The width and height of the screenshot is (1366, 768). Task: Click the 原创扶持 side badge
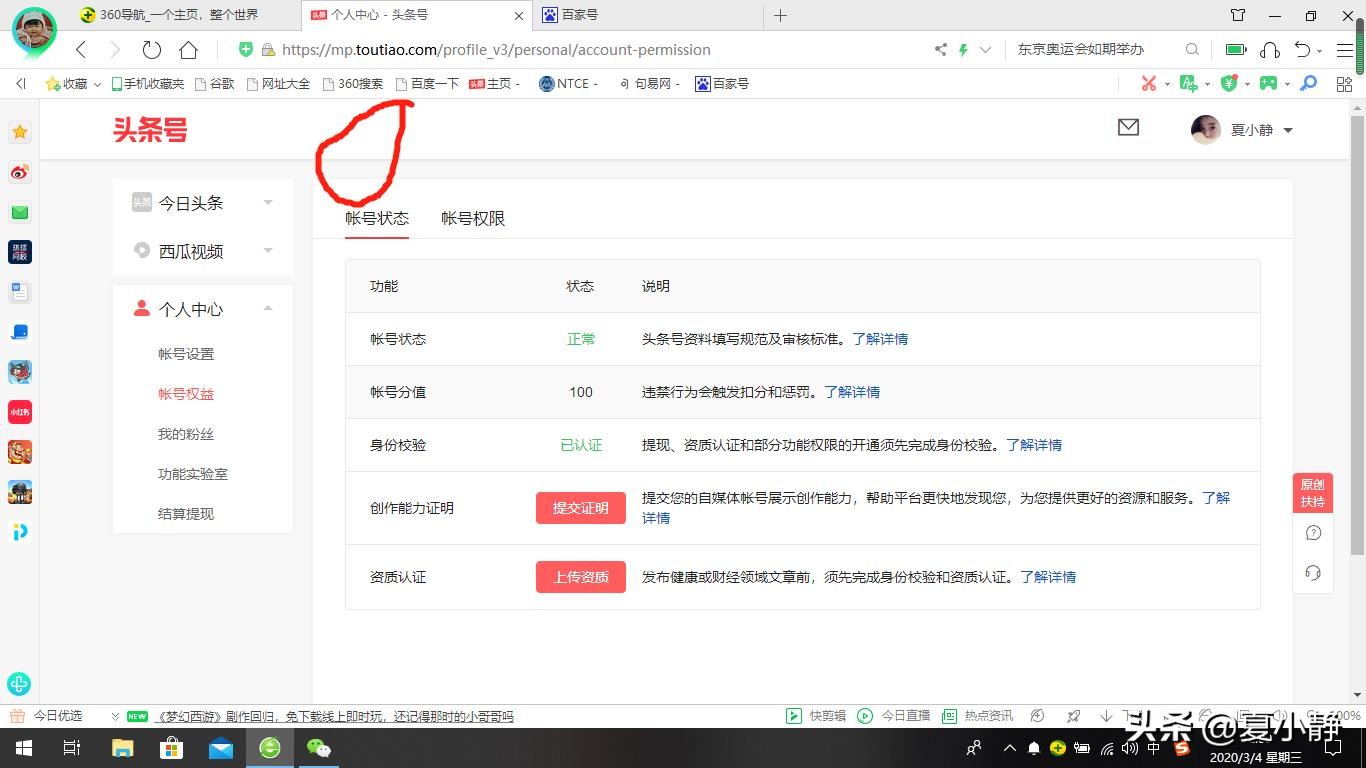1313,493
